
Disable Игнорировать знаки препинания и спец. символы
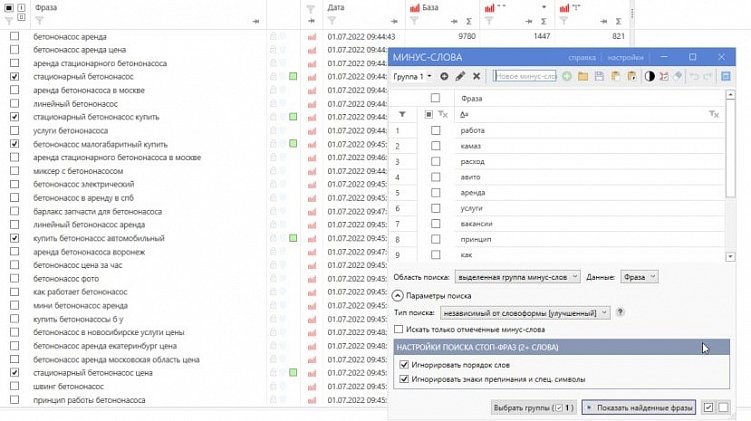(x=404, y=379)
